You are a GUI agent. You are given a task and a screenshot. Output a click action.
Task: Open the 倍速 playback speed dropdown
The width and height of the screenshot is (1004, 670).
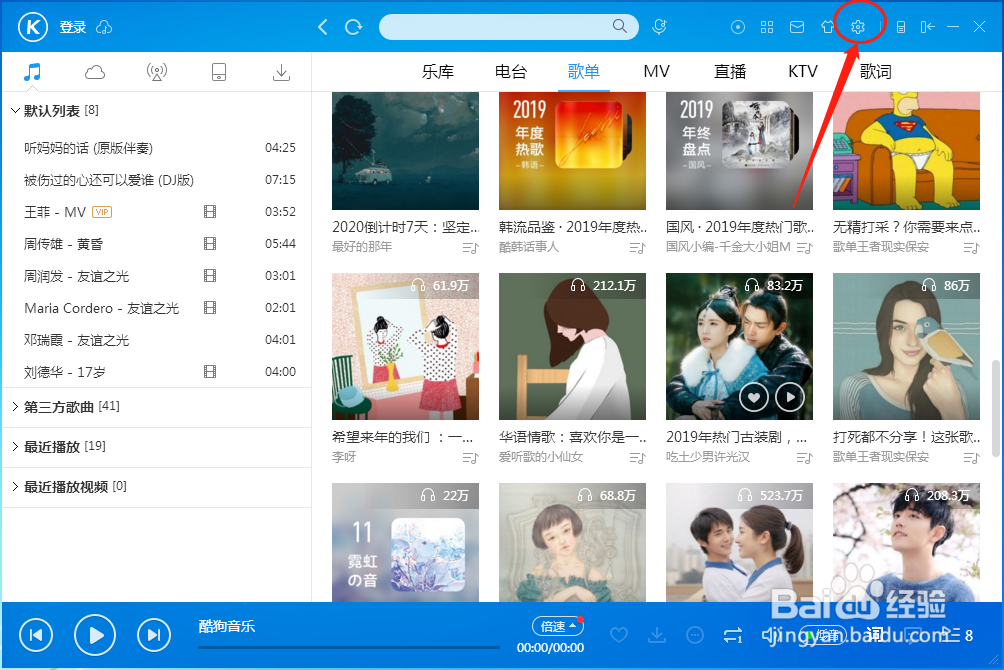tap(557, 626)
